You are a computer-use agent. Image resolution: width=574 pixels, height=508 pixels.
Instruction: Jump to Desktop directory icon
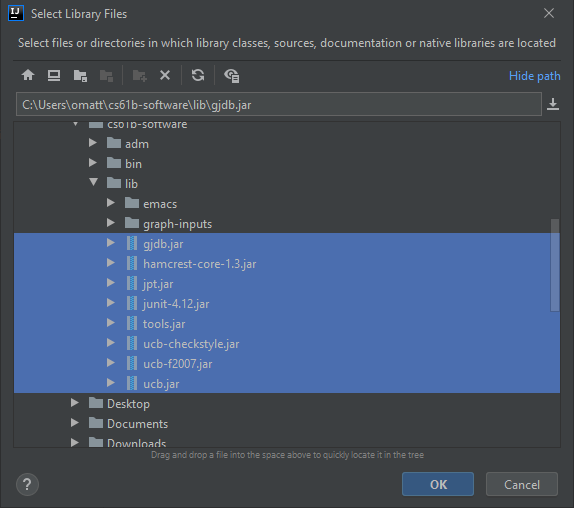coord(54,75)
